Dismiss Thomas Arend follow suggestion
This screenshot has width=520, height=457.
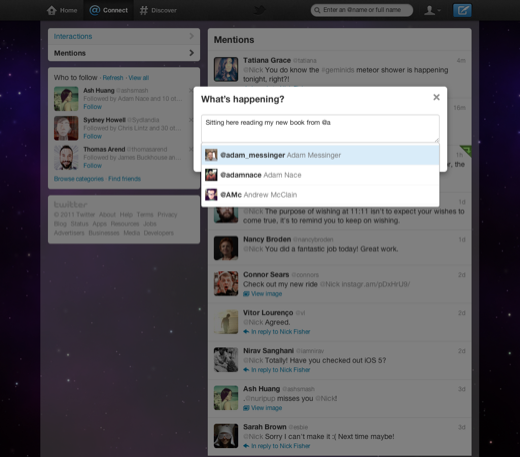[x=191, y=149]
